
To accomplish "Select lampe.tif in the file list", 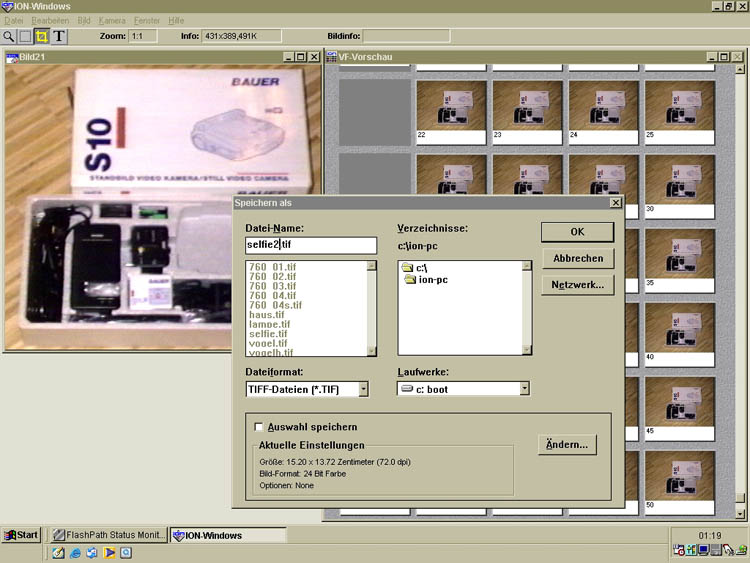I will click(x=269, y=324).
